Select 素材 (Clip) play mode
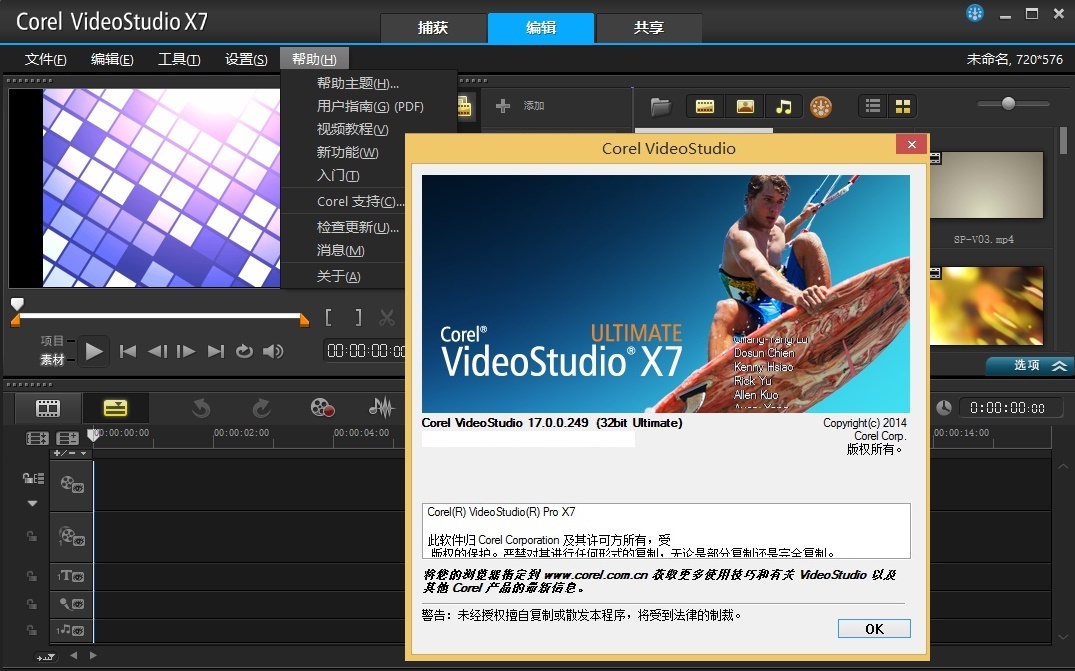Screen dimensions: 1075x671 pyautogui.click(x=52, y=360)
